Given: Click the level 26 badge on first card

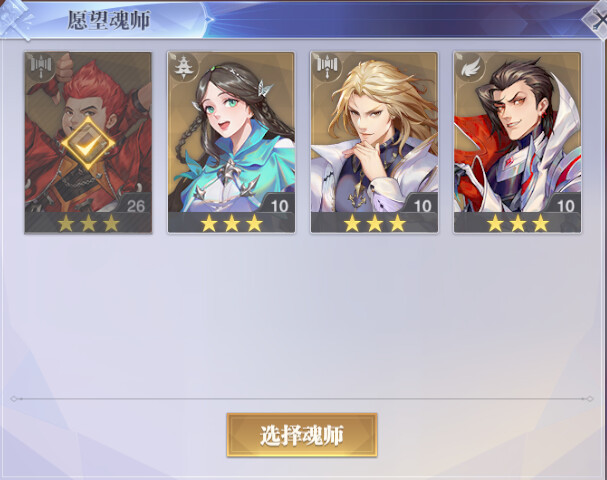Looking at the screenshot, I should (135, 205).
